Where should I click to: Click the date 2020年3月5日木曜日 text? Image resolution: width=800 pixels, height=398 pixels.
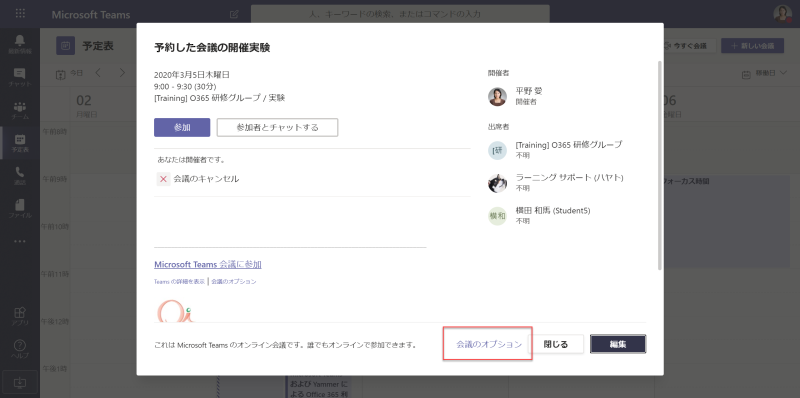[x=192, y=74]
